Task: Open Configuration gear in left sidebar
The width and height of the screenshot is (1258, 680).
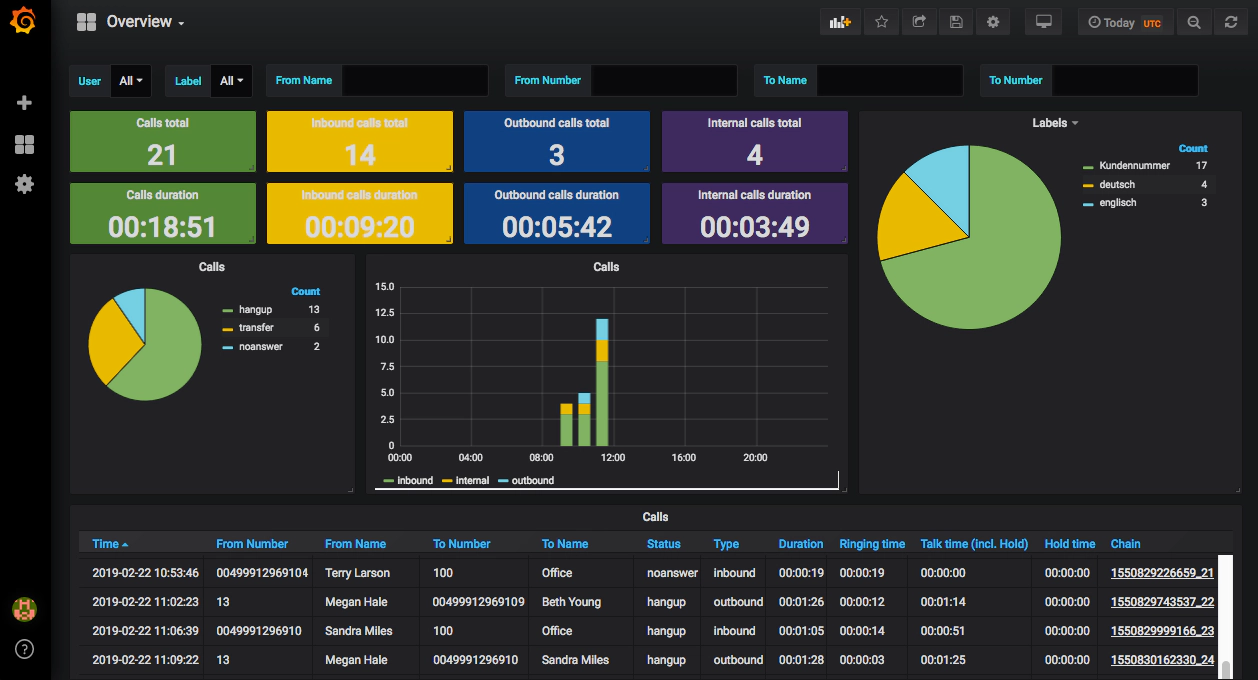Action: click(x=25, y=184)
